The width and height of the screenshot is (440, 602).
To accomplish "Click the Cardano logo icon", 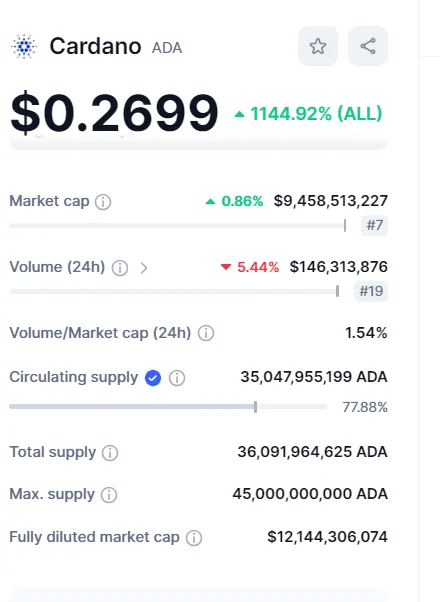I will [24, 46].
